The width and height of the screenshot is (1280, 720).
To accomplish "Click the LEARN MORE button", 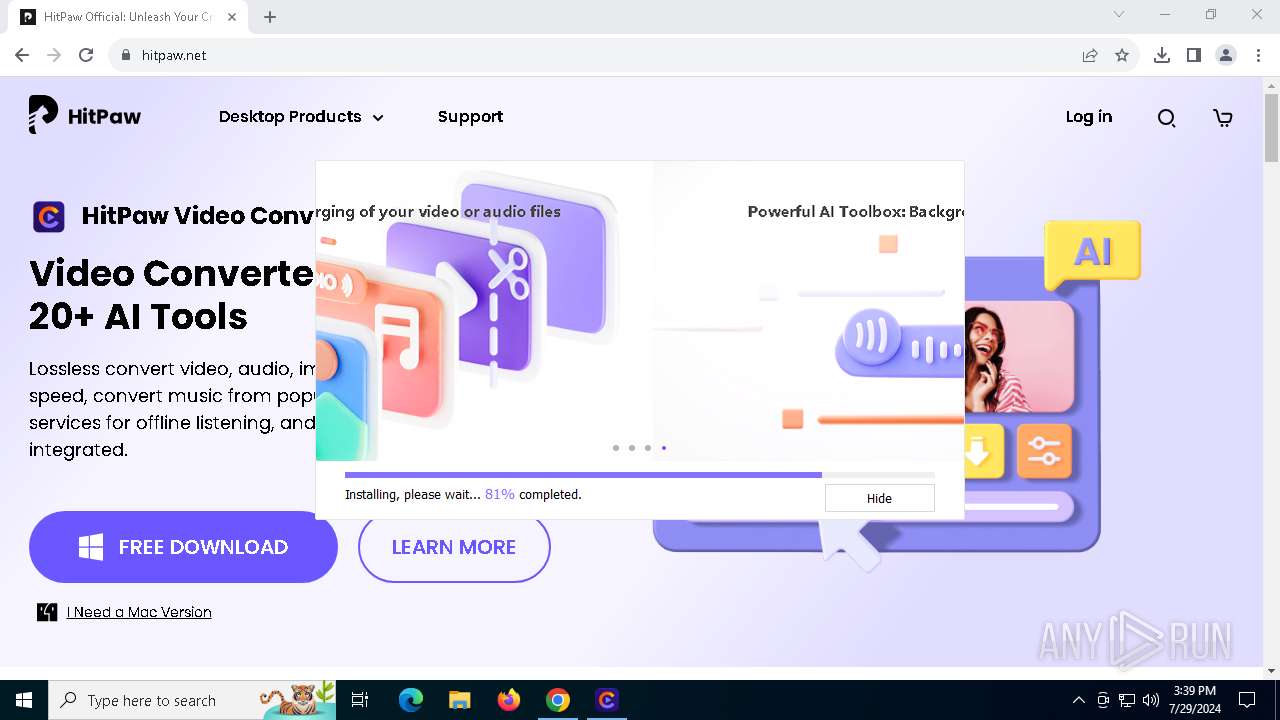I will 454,547.
